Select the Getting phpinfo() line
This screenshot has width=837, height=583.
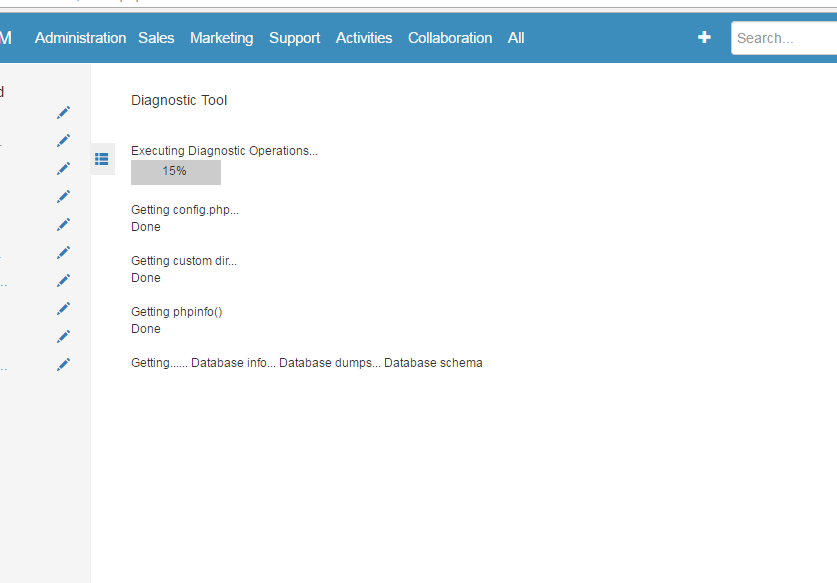click(x=177, y=312)
